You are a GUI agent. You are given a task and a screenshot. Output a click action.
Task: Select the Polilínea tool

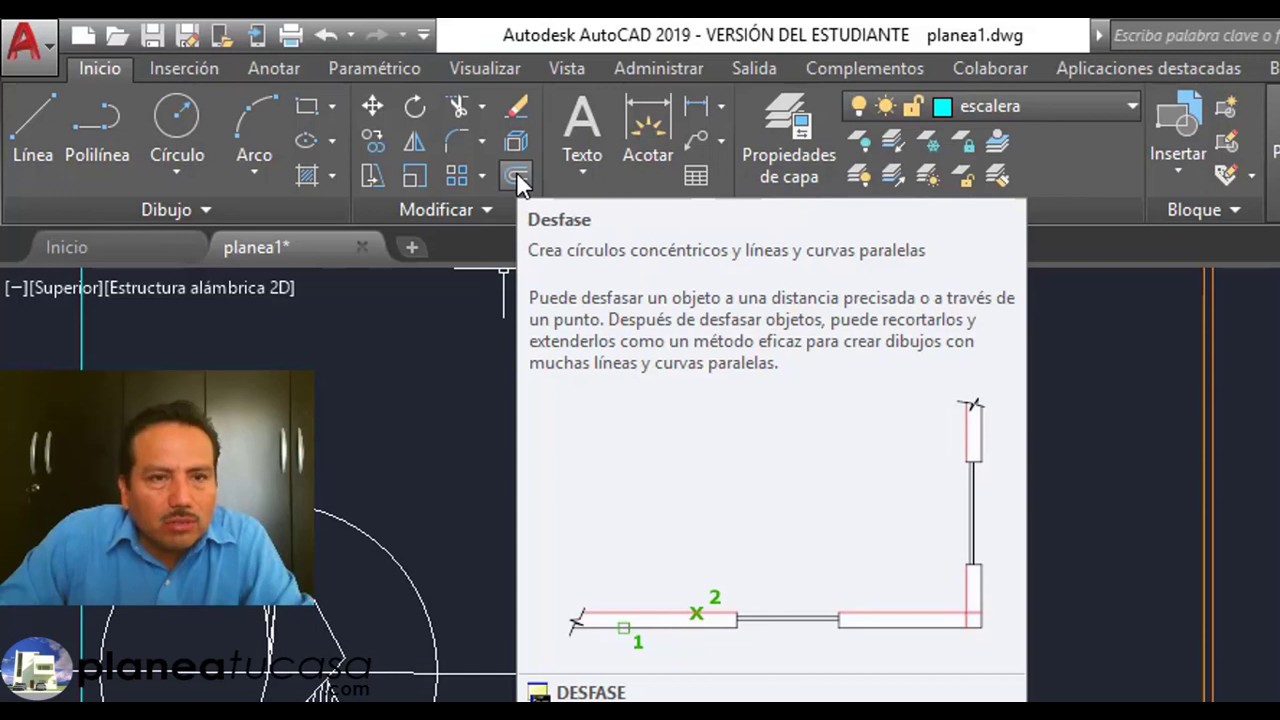[97, 130]
